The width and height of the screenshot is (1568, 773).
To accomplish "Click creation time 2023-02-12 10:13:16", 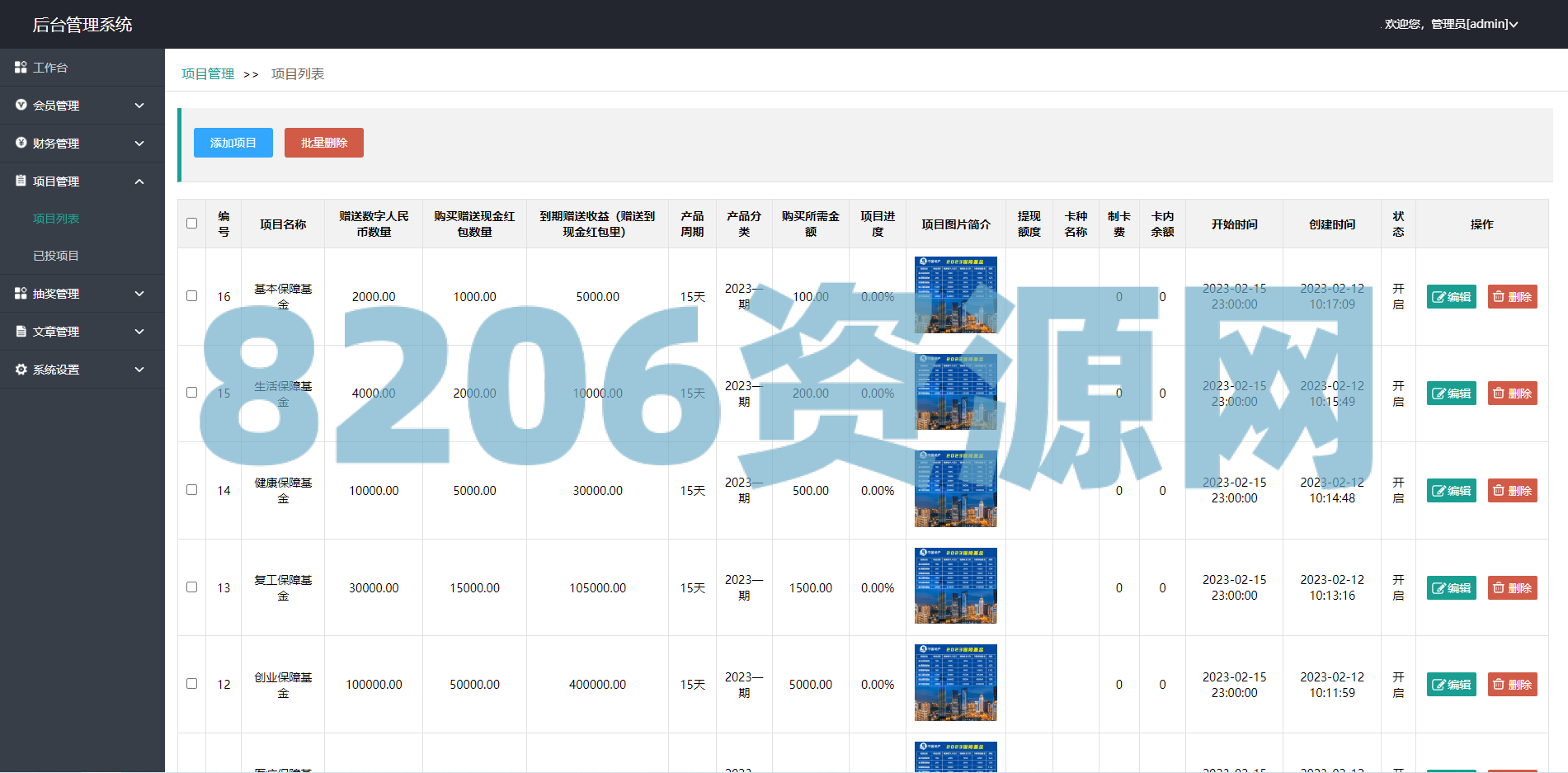I will coord(1332,587).
